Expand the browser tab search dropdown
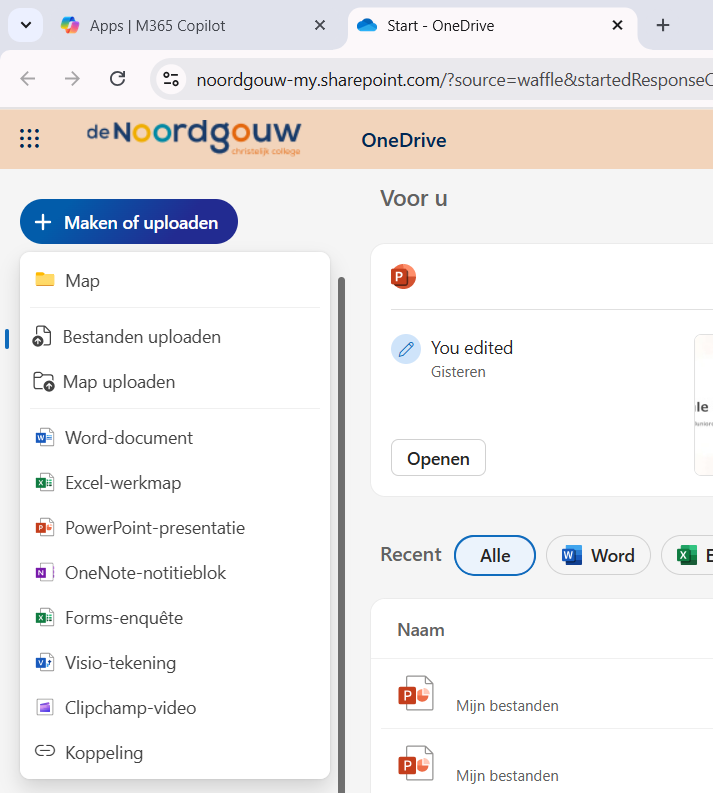Screen dimensions: 713x793 25,25
